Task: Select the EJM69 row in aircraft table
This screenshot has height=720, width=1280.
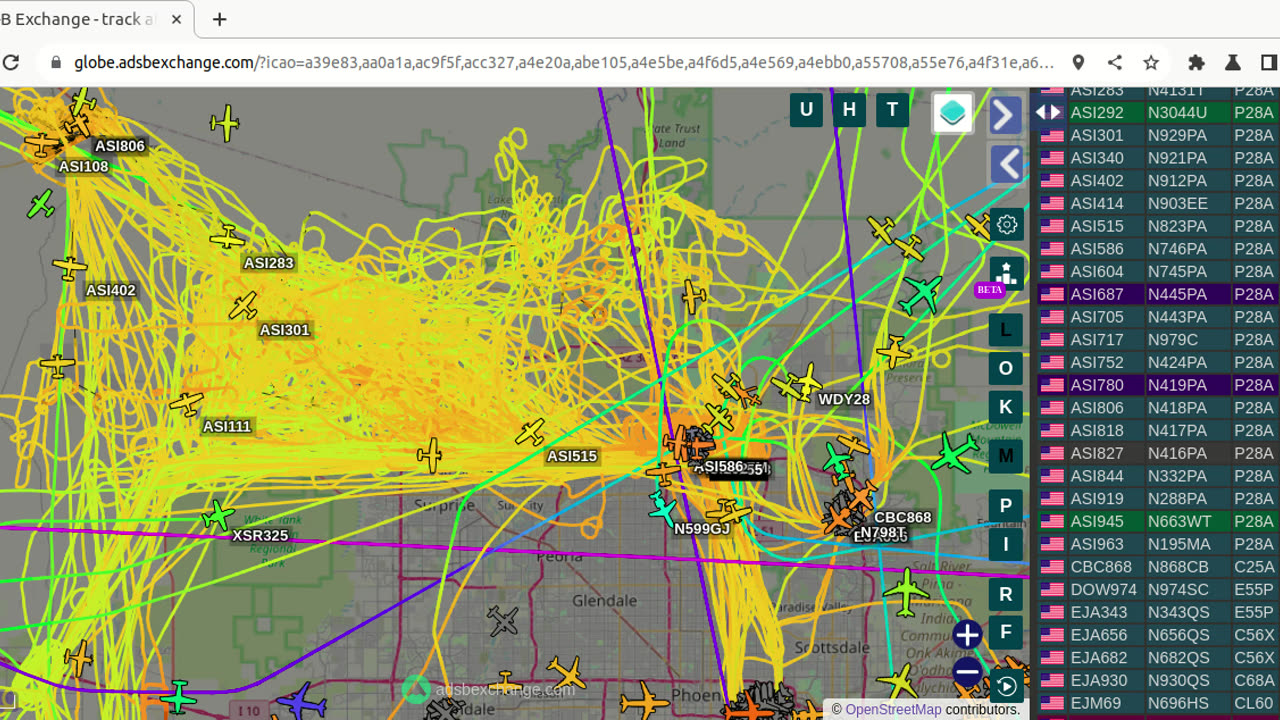Action: pos(1159,703)
